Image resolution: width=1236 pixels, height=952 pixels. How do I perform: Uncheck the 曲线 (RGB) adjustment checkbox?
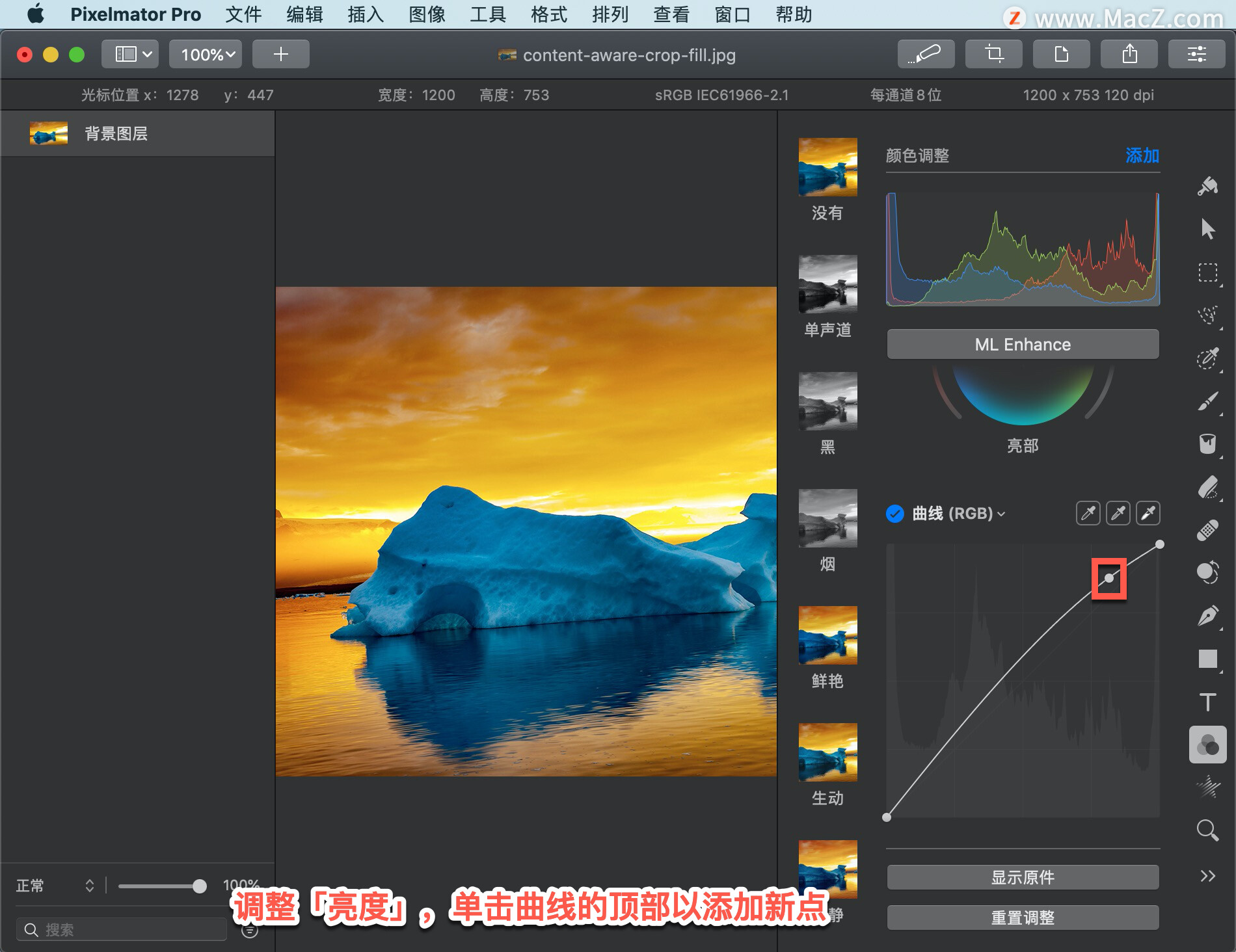pos(896,513)
